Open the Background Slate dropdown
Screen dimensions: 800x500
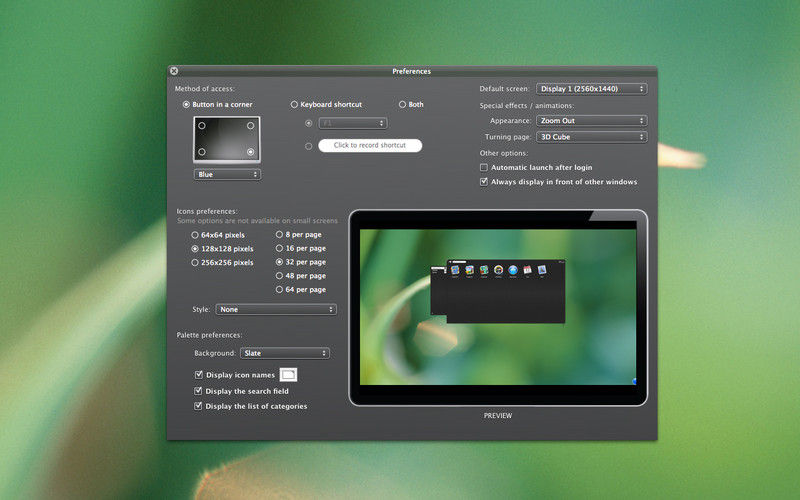tap(284, 353)
